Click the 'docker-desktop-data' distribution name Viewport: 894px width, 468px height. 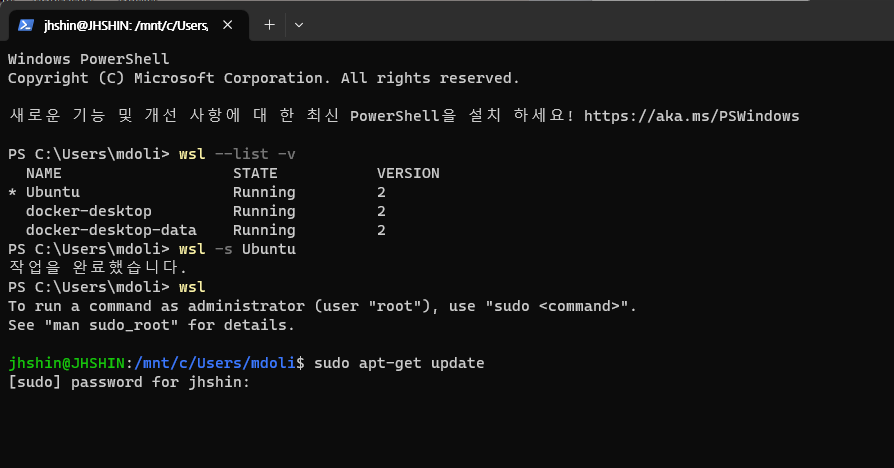[111, 230]
